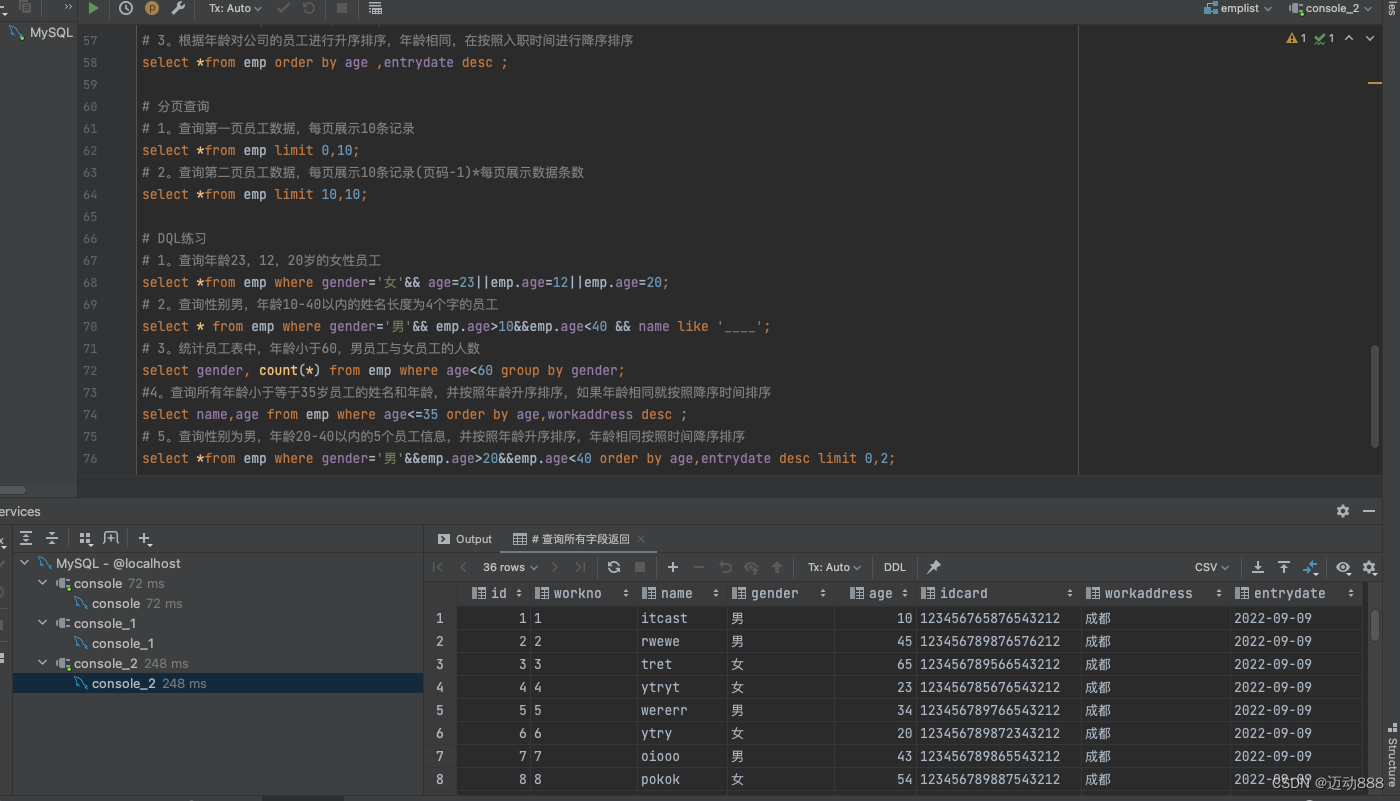Open the CSV export format dropdown
Screen dimensions: 1400x801
1212,567
